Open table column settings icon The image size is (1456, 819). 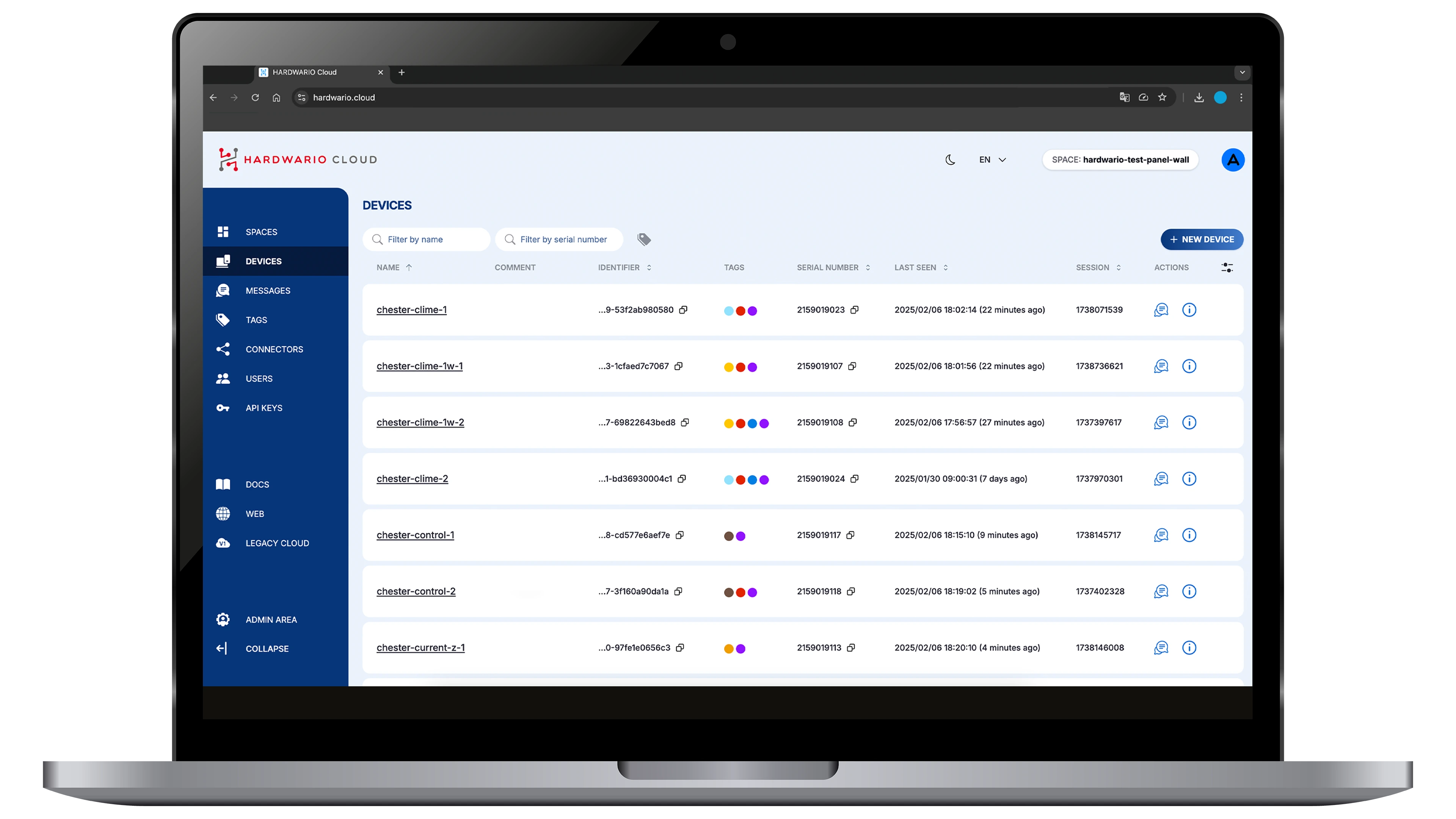1227,267
